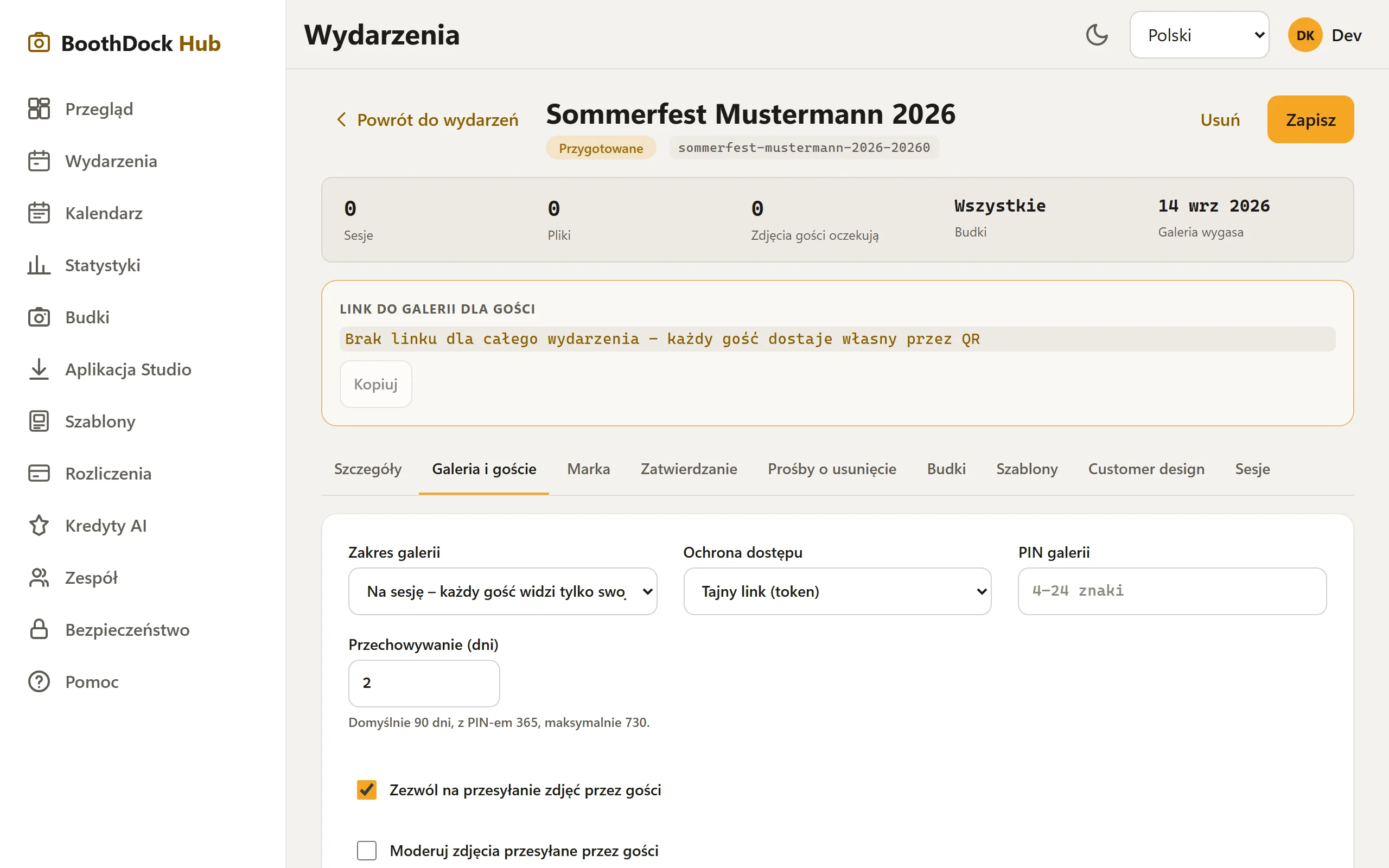Select the Budki camera icon in sidebar
Screen dimensions: 1389x868
click(39, 317)
